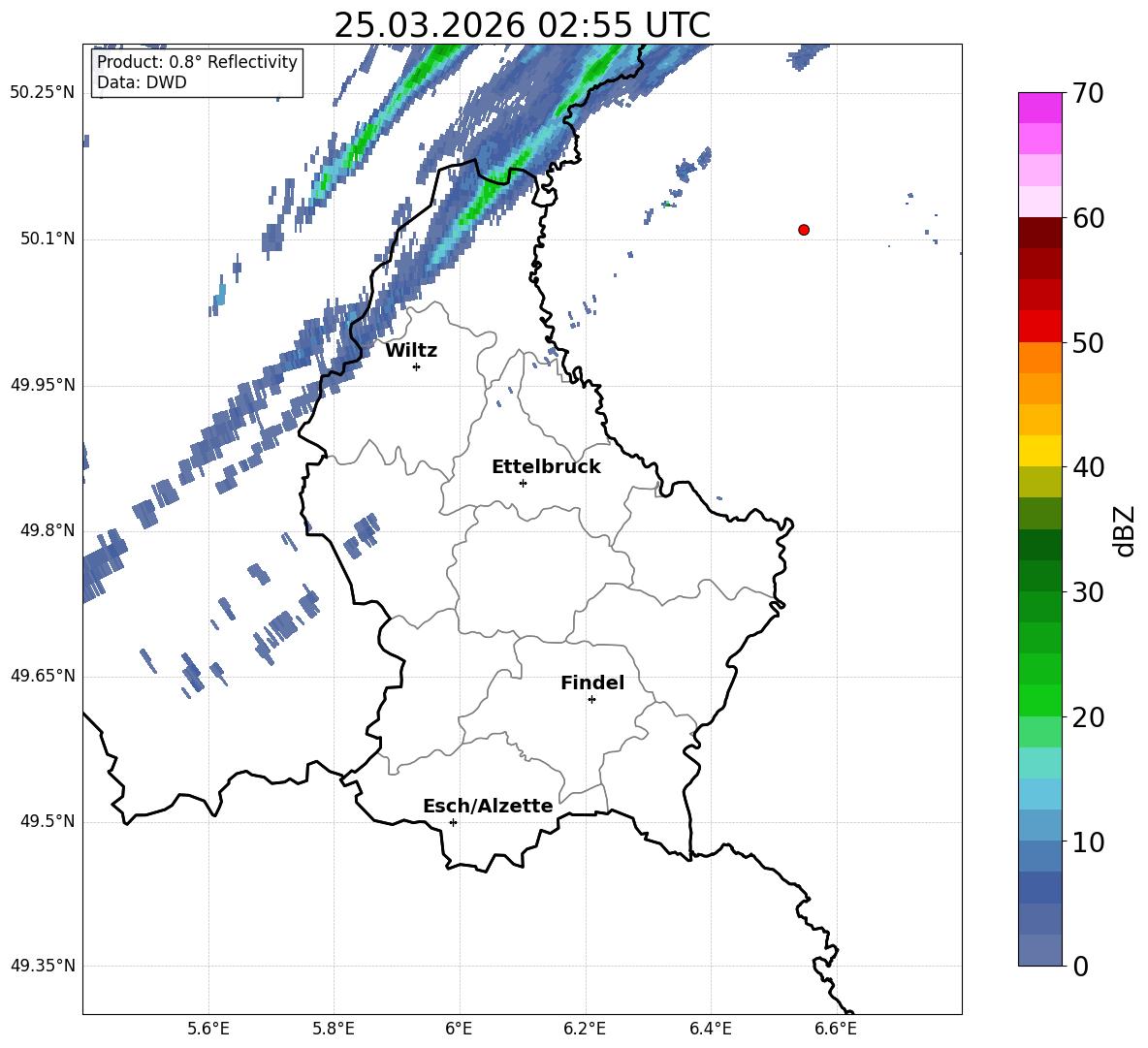The image size is (1148, 1048).
Task: Click the magenta top colorbar segment
Action: 1039,109
